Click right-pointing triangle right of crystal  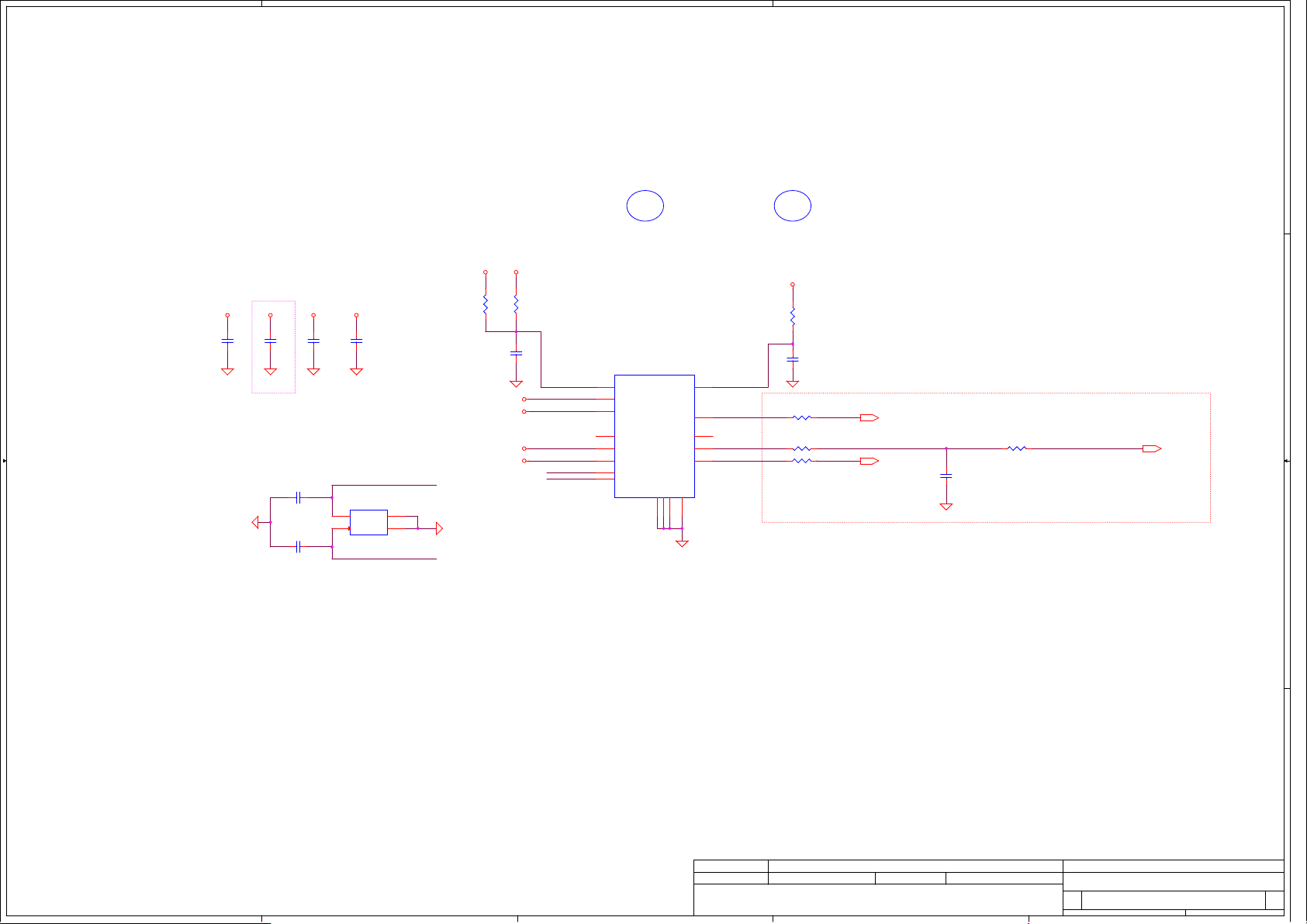coord(439,528)
